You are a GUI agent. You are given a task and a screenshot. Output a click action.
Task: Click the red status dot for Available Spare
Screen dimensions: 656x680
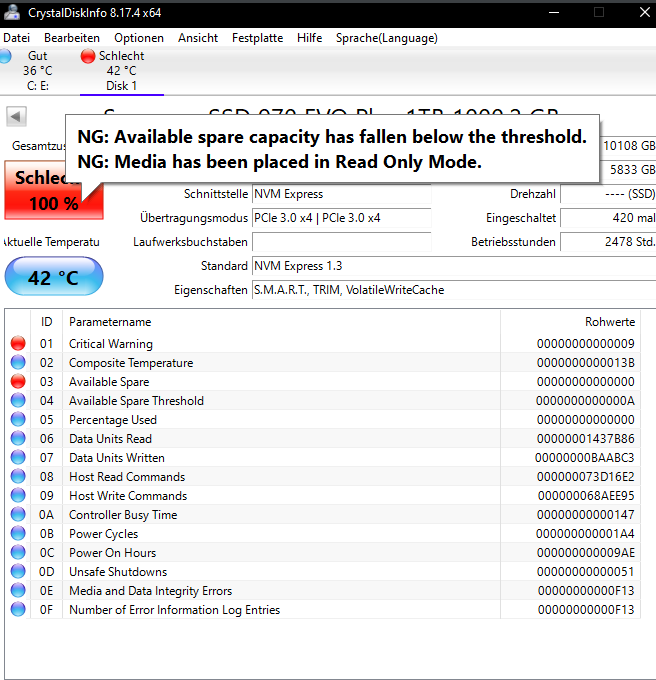[x=18, y=381]
